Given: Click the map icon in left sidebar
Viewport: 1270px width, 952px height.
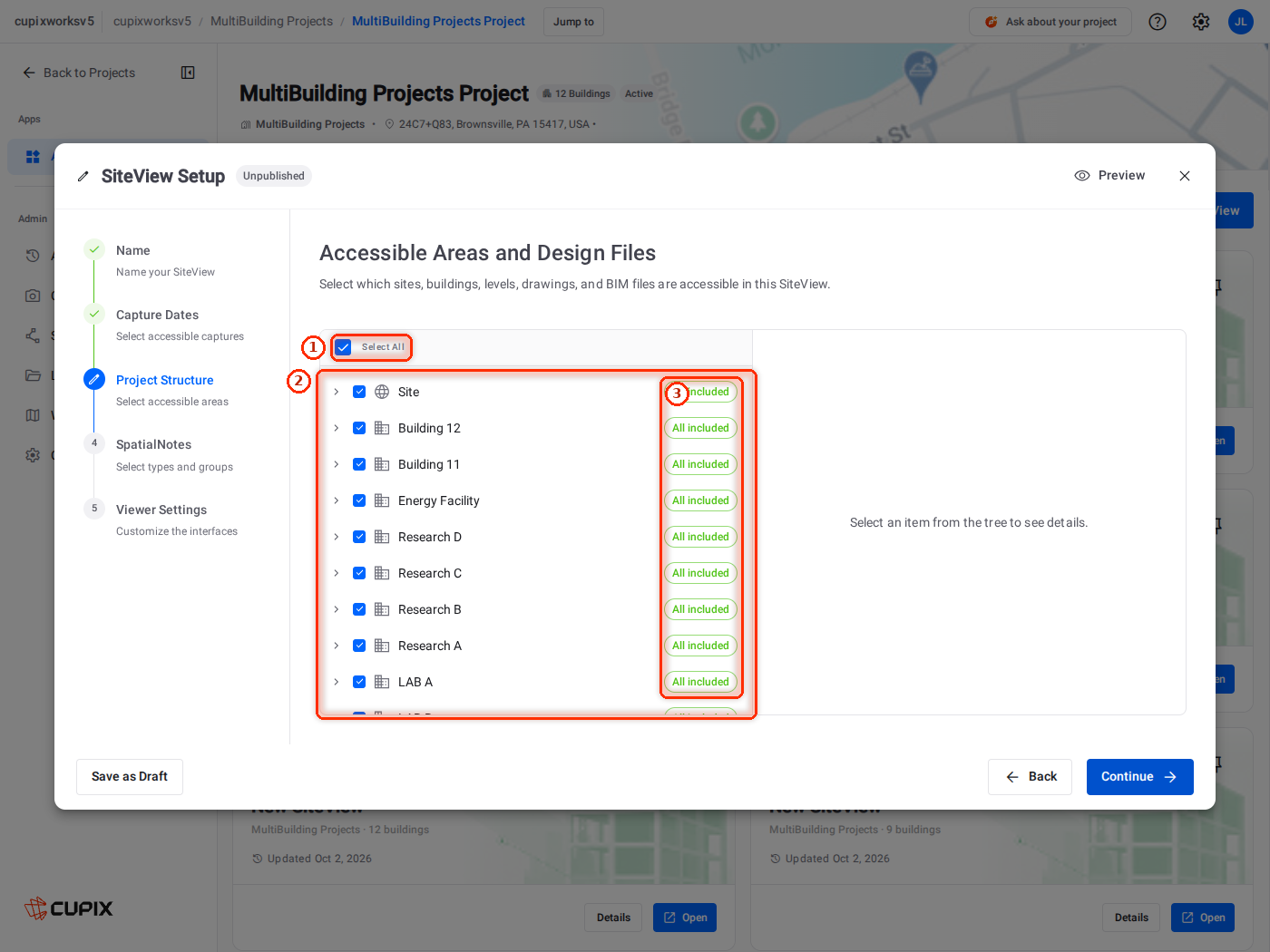Looking at the screenshot, I should 33,415.
